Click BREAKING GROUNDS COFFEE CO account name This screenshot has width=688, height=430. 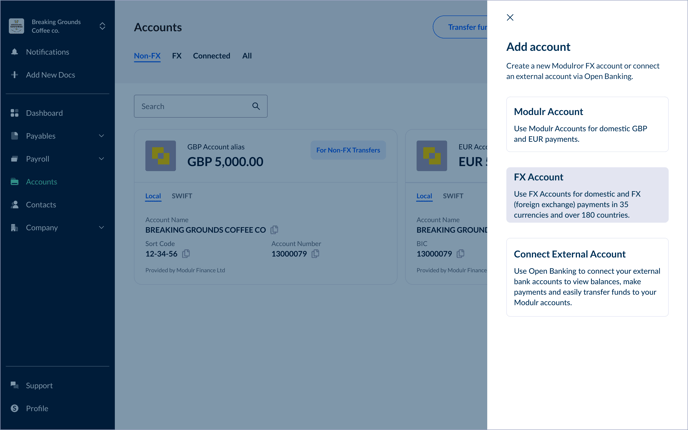(x=205, y=230)
